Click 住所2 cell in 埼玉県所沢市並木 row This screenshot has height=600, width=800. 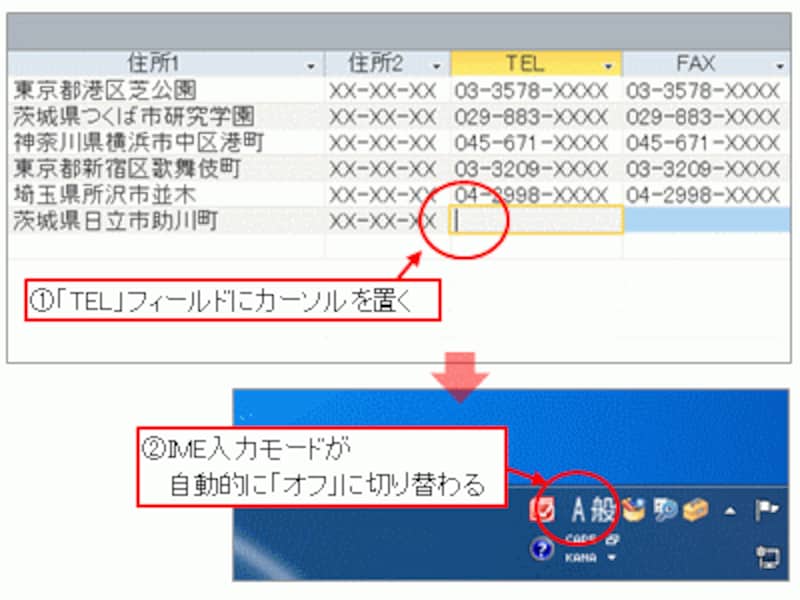tap(388, 194)
